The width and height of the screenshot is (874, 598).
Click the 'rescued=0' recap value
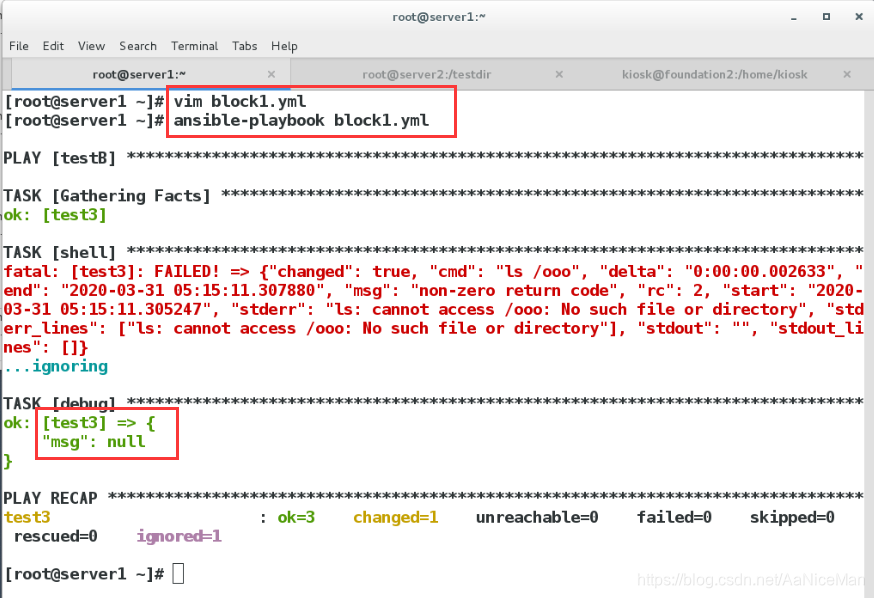(x=55, y=537)
